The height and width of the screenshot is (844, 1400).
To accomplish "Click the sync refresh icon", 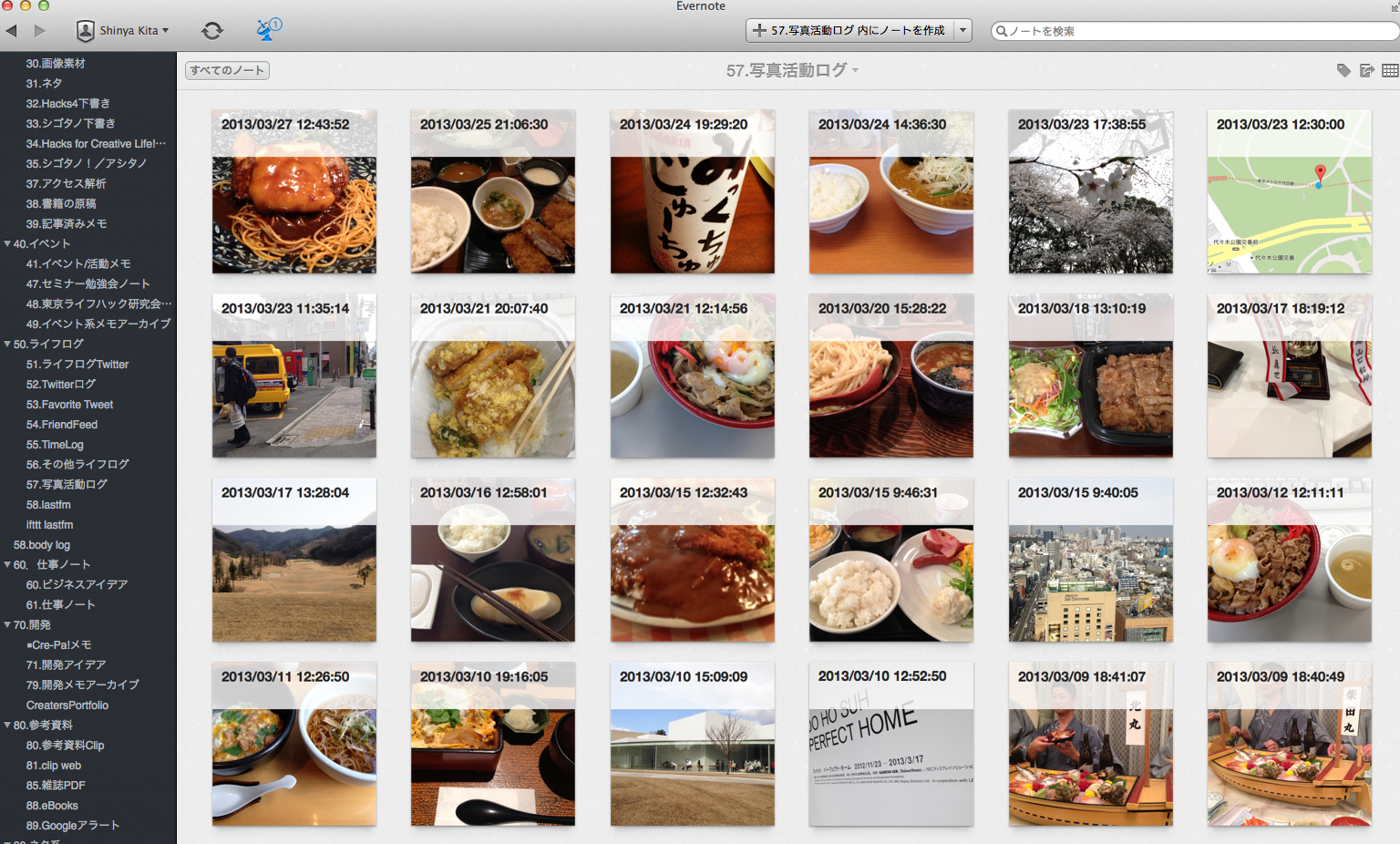I will (212, 31).
